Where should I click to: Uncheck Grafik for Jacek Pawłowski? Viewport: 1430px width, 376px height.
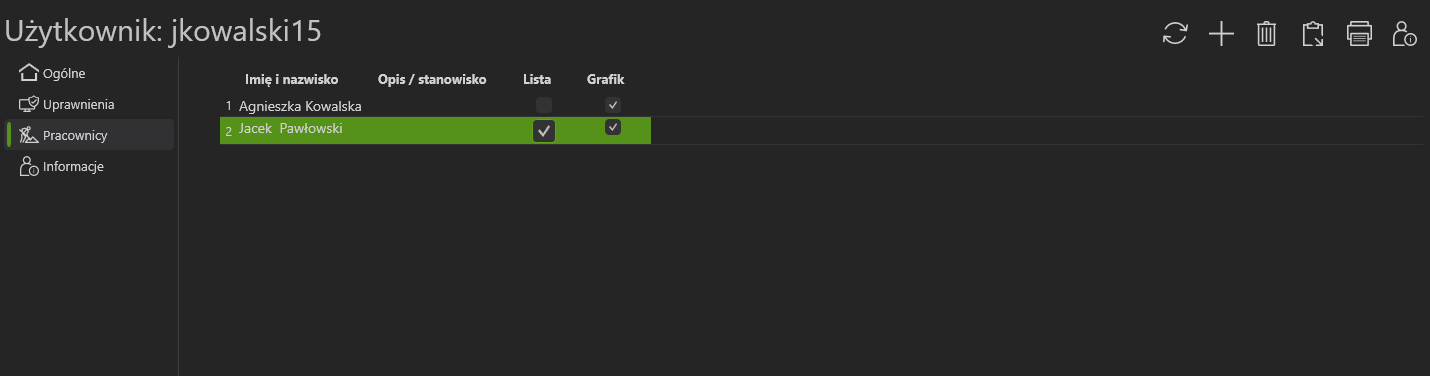[x=613, y=127]
